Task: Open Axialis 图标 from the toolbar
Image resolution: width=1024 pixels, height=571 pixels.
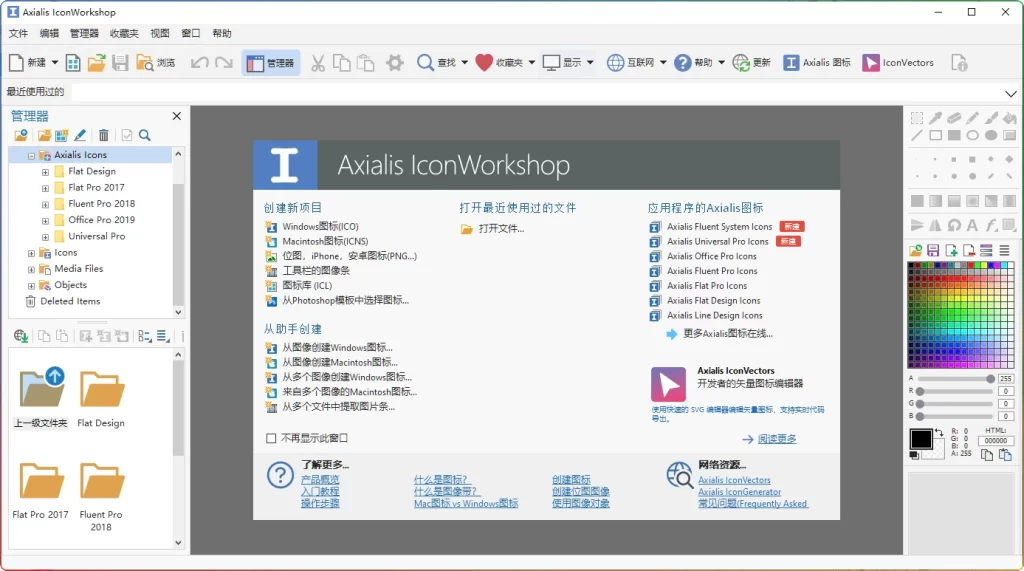Action: (817, 63)
